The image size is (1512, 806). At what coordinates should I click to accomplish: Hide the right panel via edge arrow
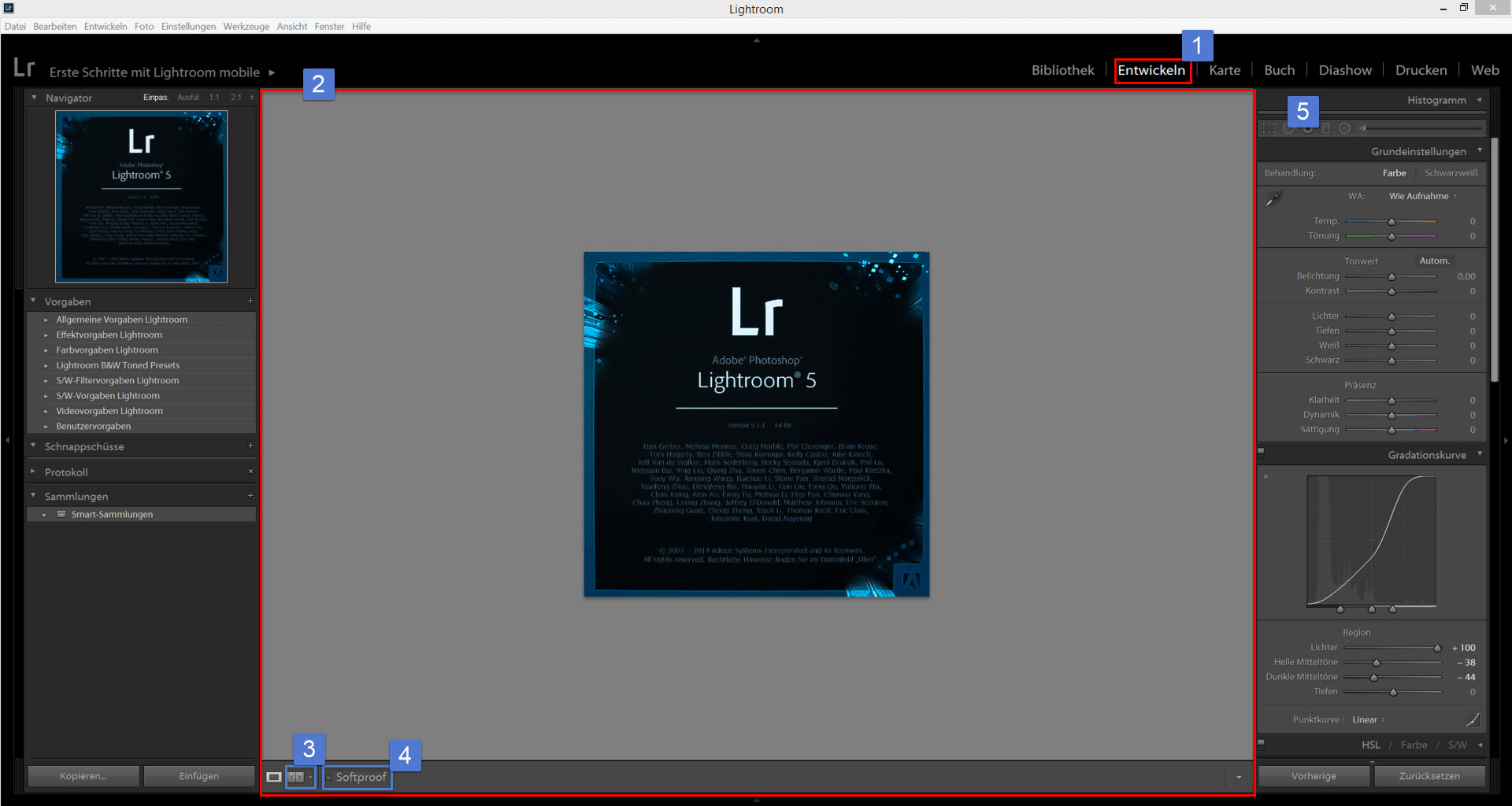[1505, 441]
